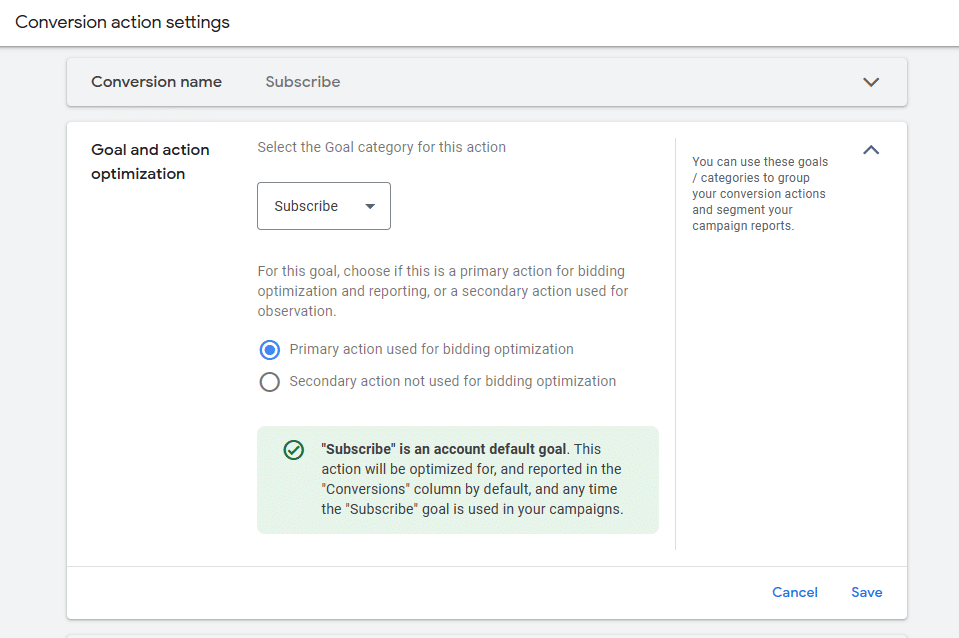Click the partially visible card below Save

[486, 634]
